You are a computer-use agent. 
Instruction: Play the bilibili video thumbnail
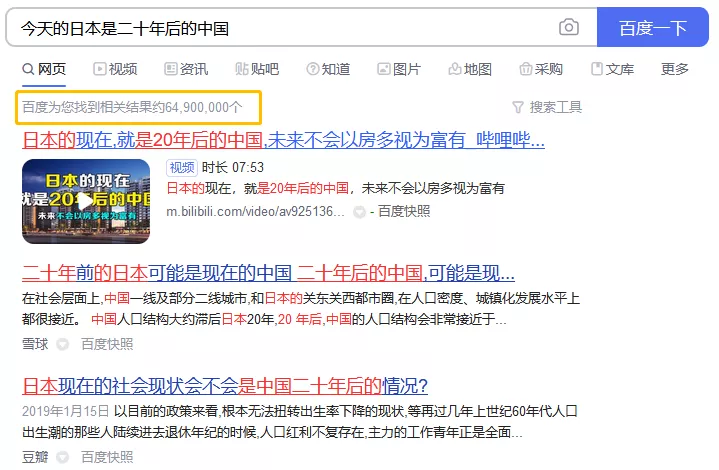click(x=86, y=201)
